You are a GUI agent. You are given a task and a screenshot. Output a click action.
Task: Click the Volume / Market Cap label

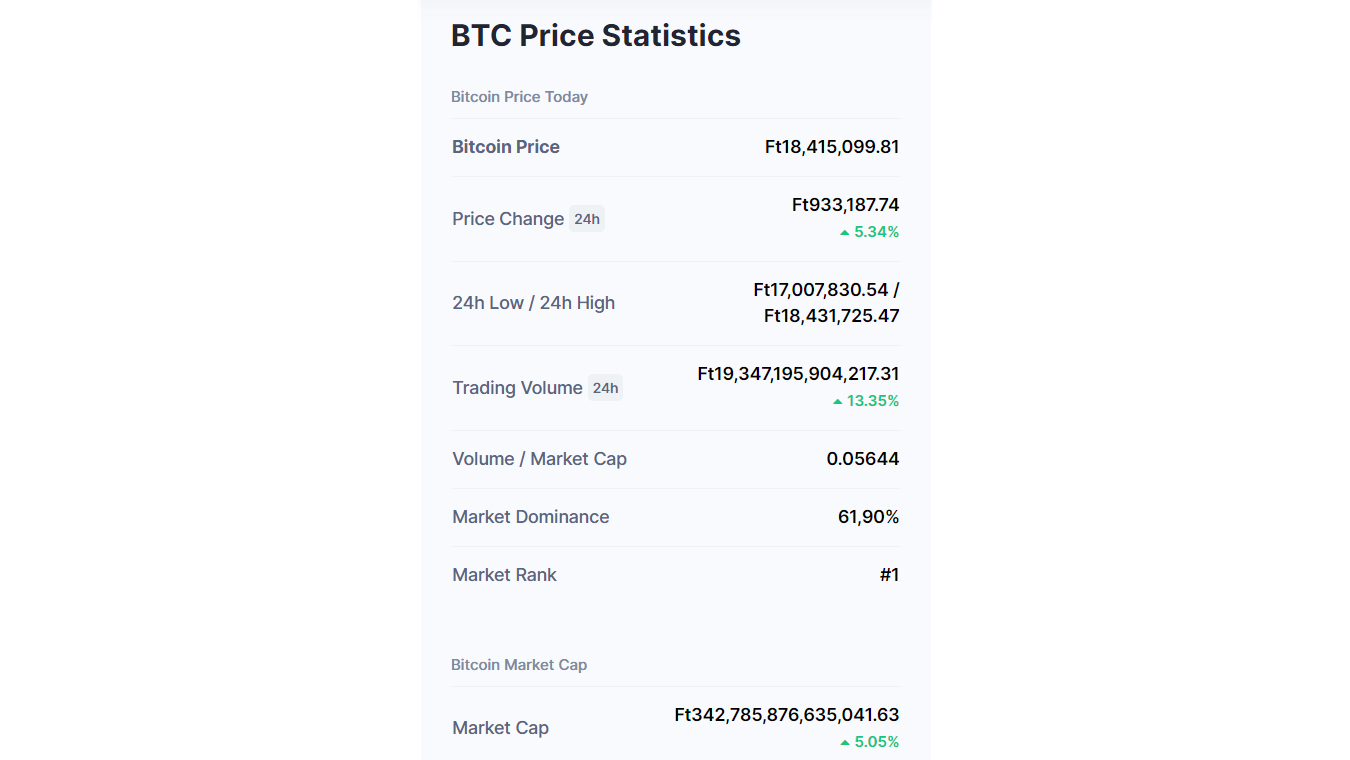pos(540,459)
